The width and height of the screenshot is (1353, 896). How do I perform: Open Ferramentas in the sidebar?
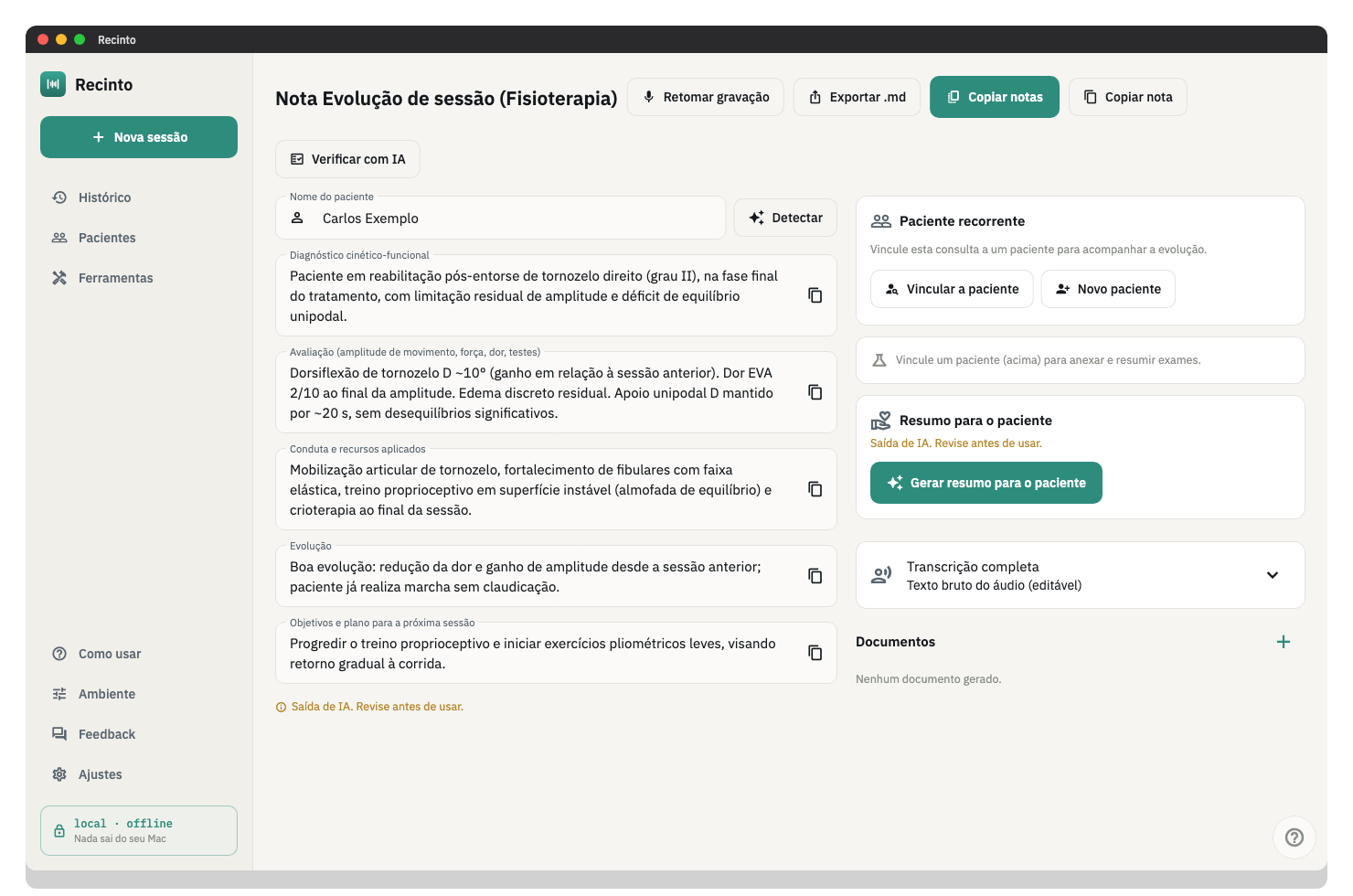pyautogui.click(x=139, y=278)
